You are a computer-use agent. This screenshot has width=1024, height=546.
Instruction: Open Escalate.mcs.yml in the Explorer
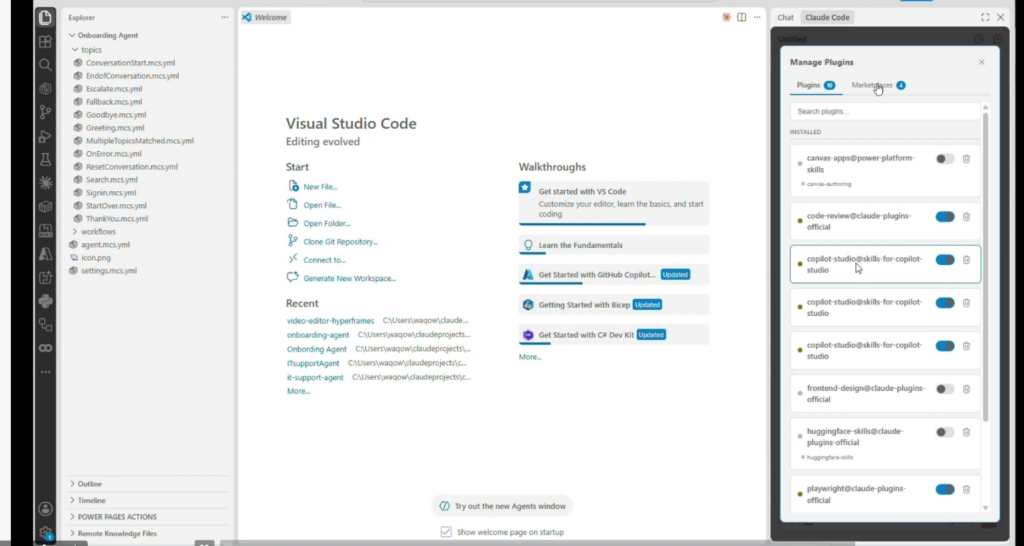click(114, 89)
